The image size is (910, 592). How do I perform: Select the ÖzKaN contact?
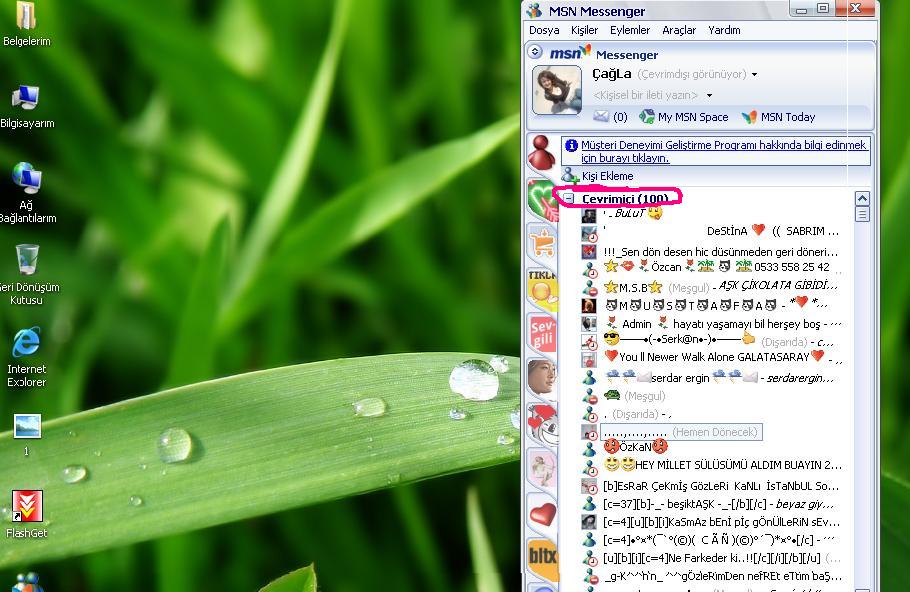click(635, 447)
